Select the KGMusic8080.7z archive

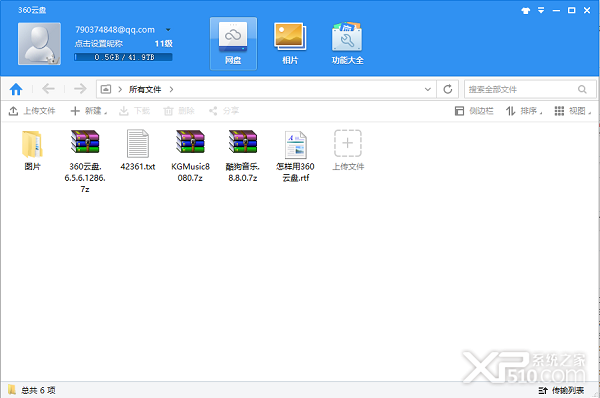click(x=190, y=155)
